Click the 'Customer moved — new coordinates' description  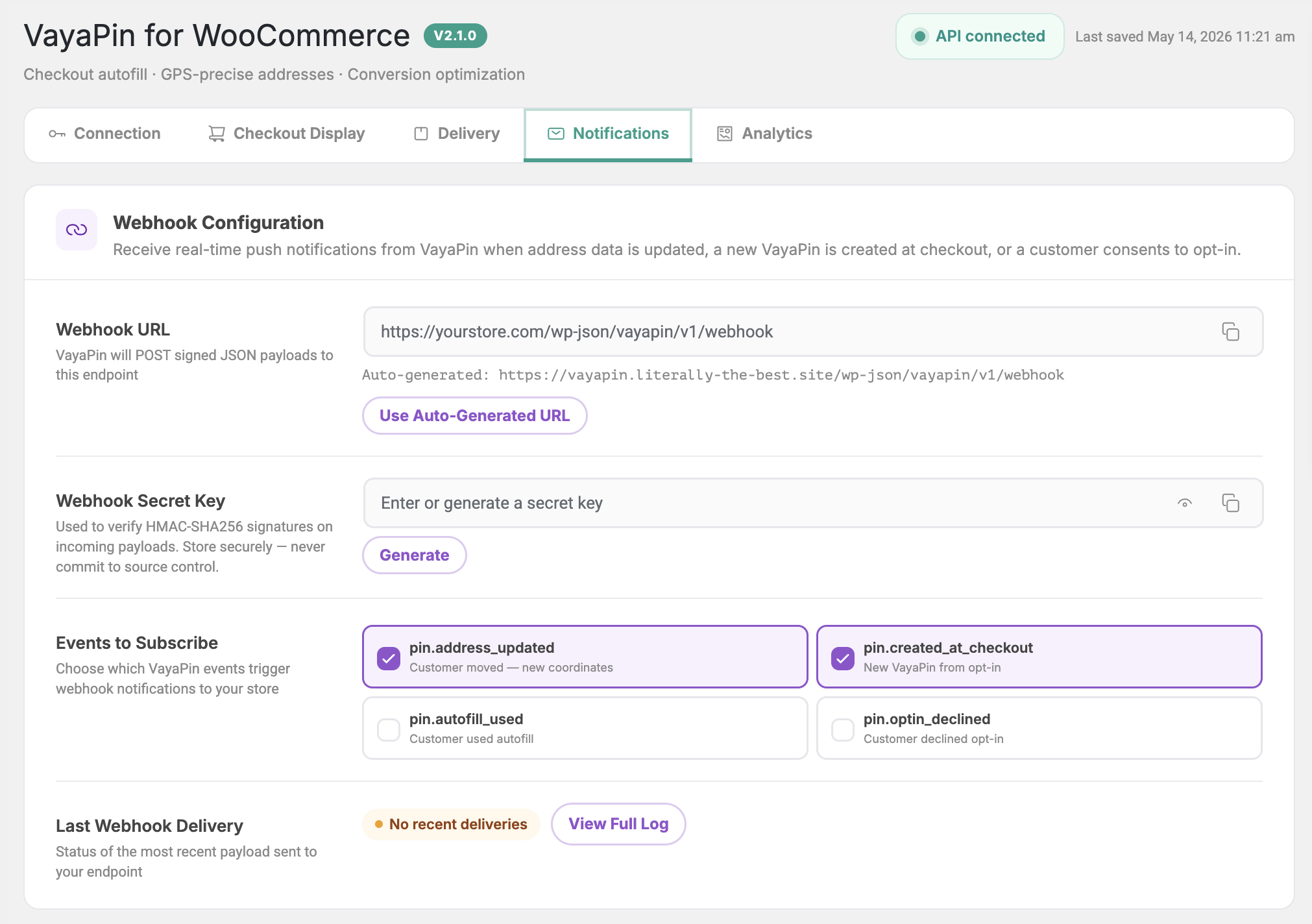(x=511, y=668)
